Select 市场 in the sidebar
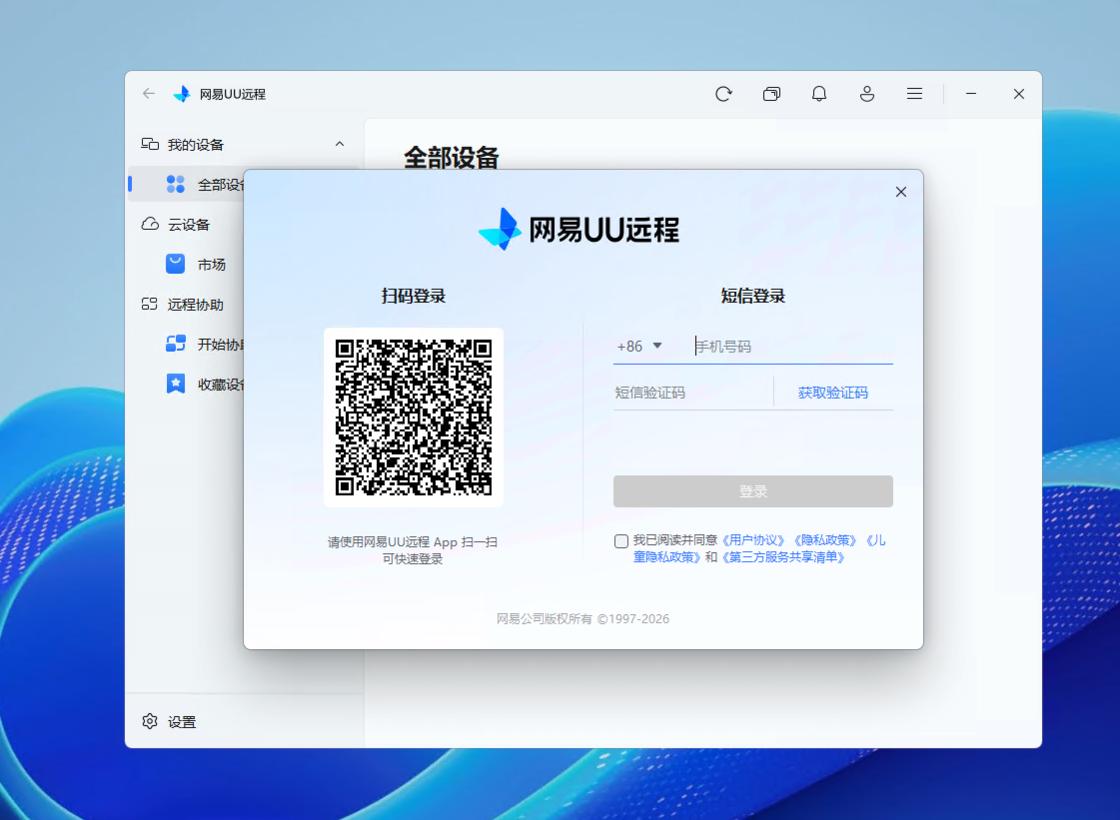 point(211,264)
